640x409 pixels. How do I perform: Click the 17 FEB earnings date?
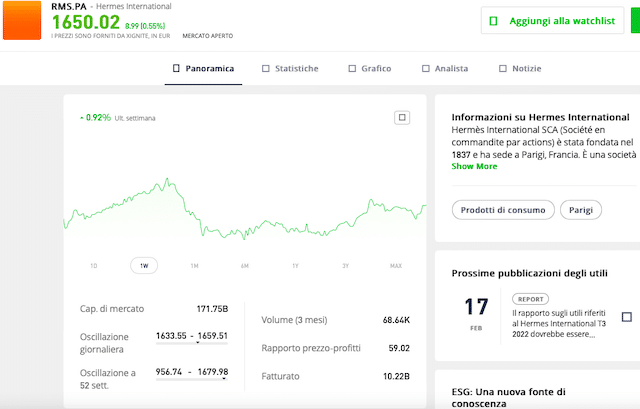tap(476, 312)
